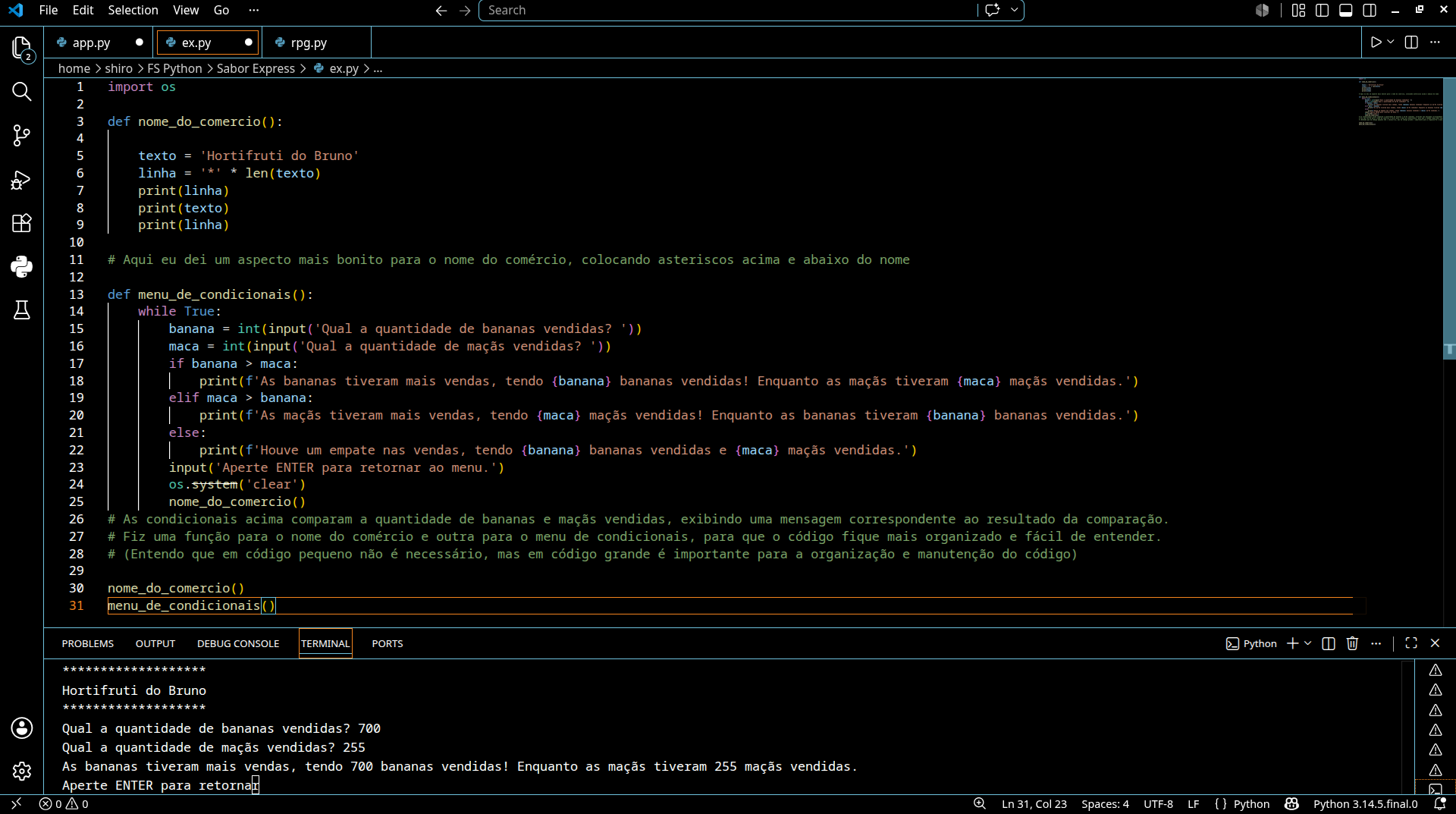The image size is (1456, 814).
Task: Expand the run button dropdown arrow
Action: pyautogui.click(x=1391, y=42)
